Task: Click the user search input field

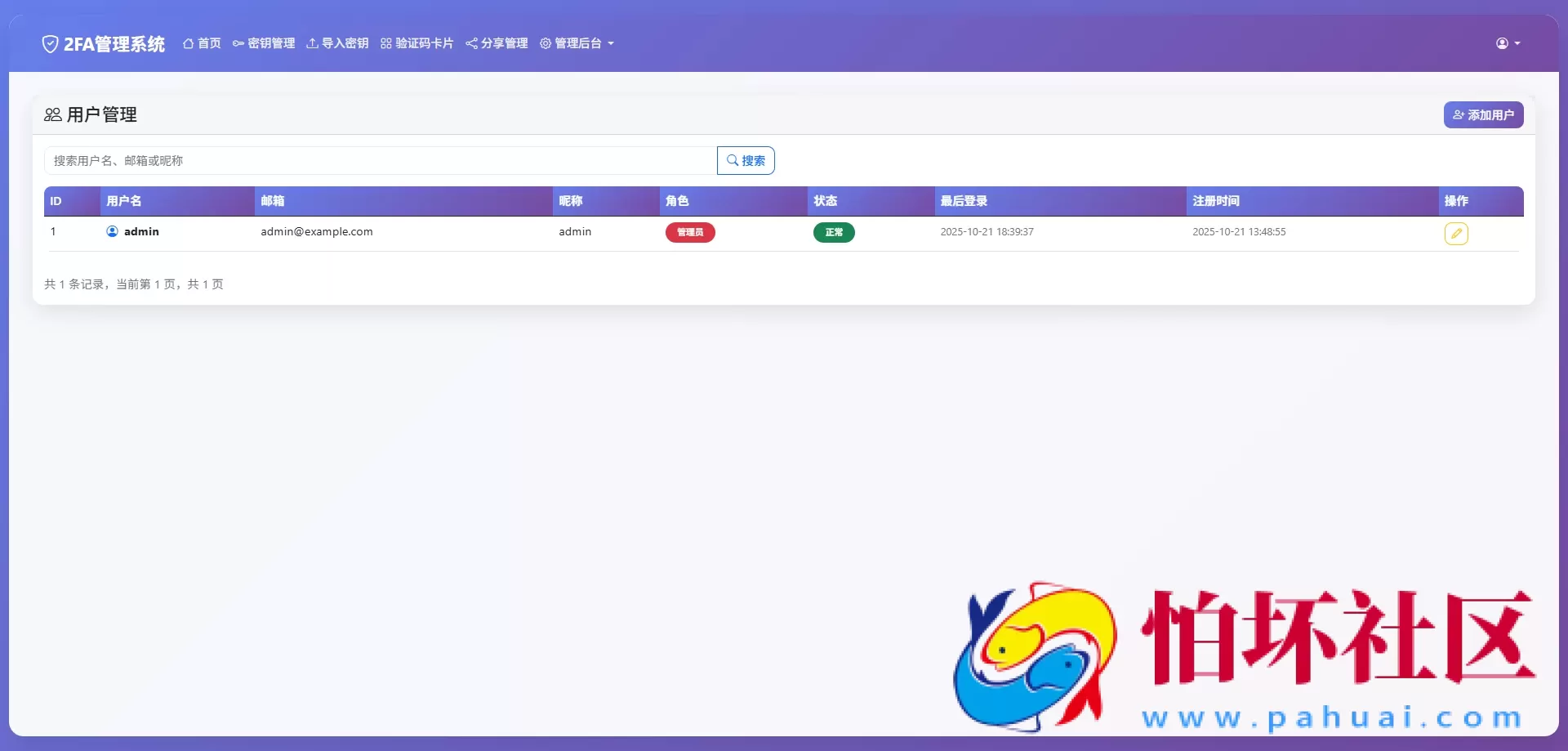Action: [x=376, y=160]
